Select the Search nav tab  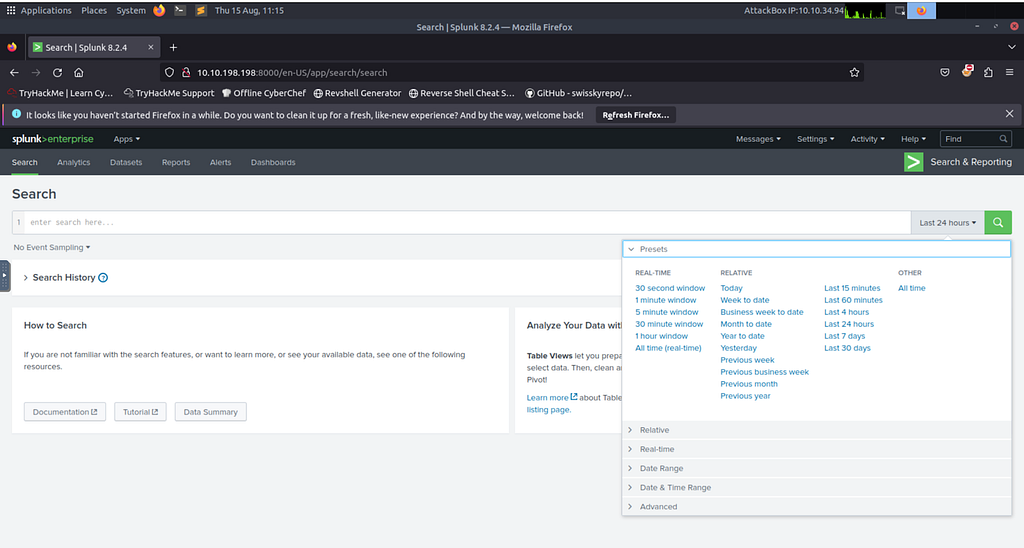pos(25,162)
